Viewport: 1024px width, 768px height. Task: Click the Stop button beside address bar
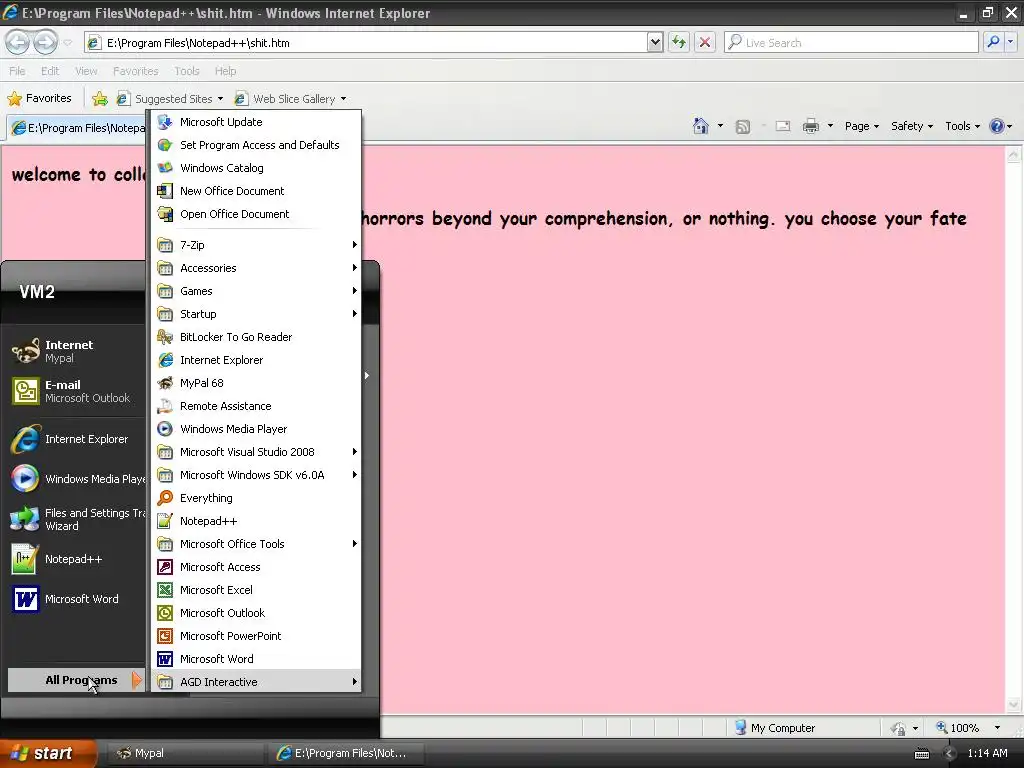705,42
